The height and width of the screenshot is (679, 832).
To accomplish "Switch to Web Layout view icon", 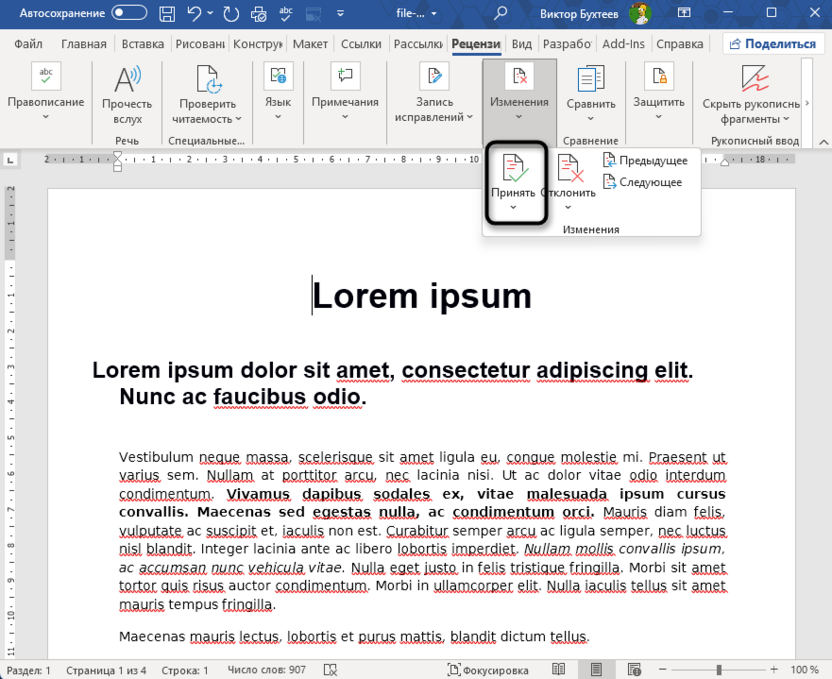I will (x=634, y=669).
